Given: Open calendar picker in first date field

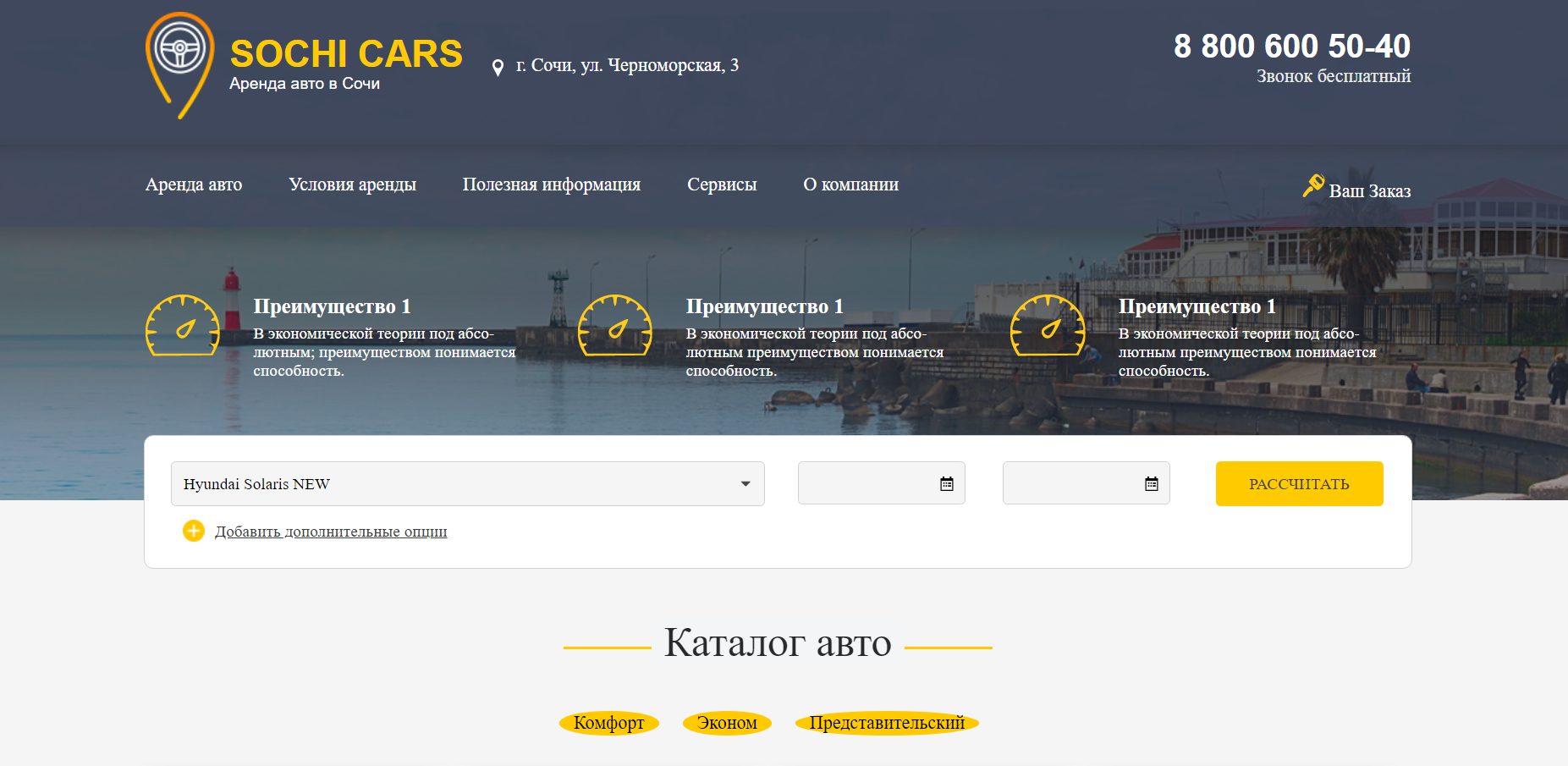Looking at the screenshot, I should (946, 484).
